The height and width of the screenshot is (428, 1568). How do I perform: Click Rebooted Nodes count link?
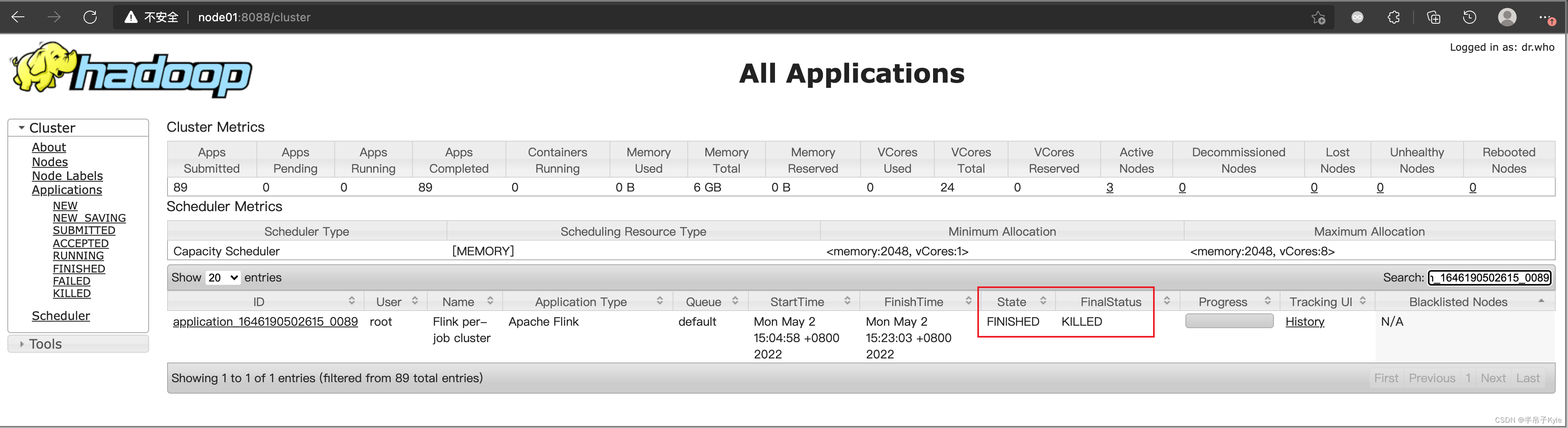click(1473, 187)
